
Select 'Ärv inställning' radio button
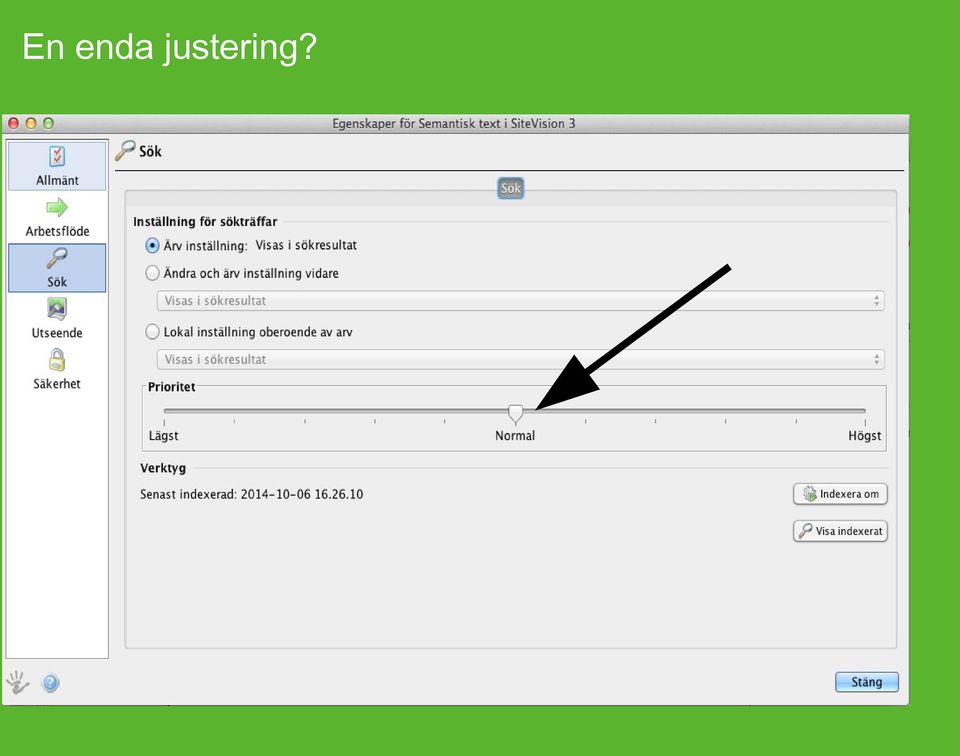click(x=152, y=245)
